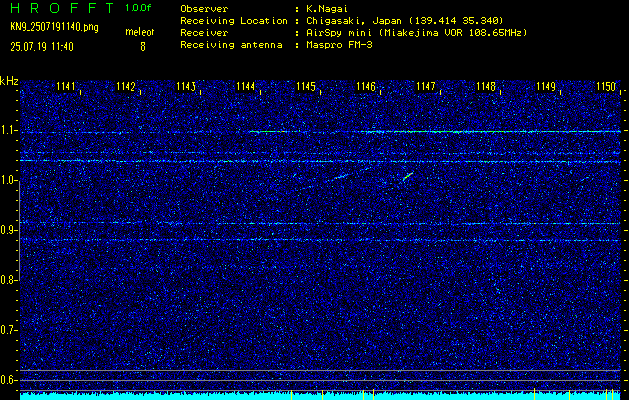The width and height of the screenshot is (629, 400).
Task: Click the kHz axis unit label
Action: [9, 81]
